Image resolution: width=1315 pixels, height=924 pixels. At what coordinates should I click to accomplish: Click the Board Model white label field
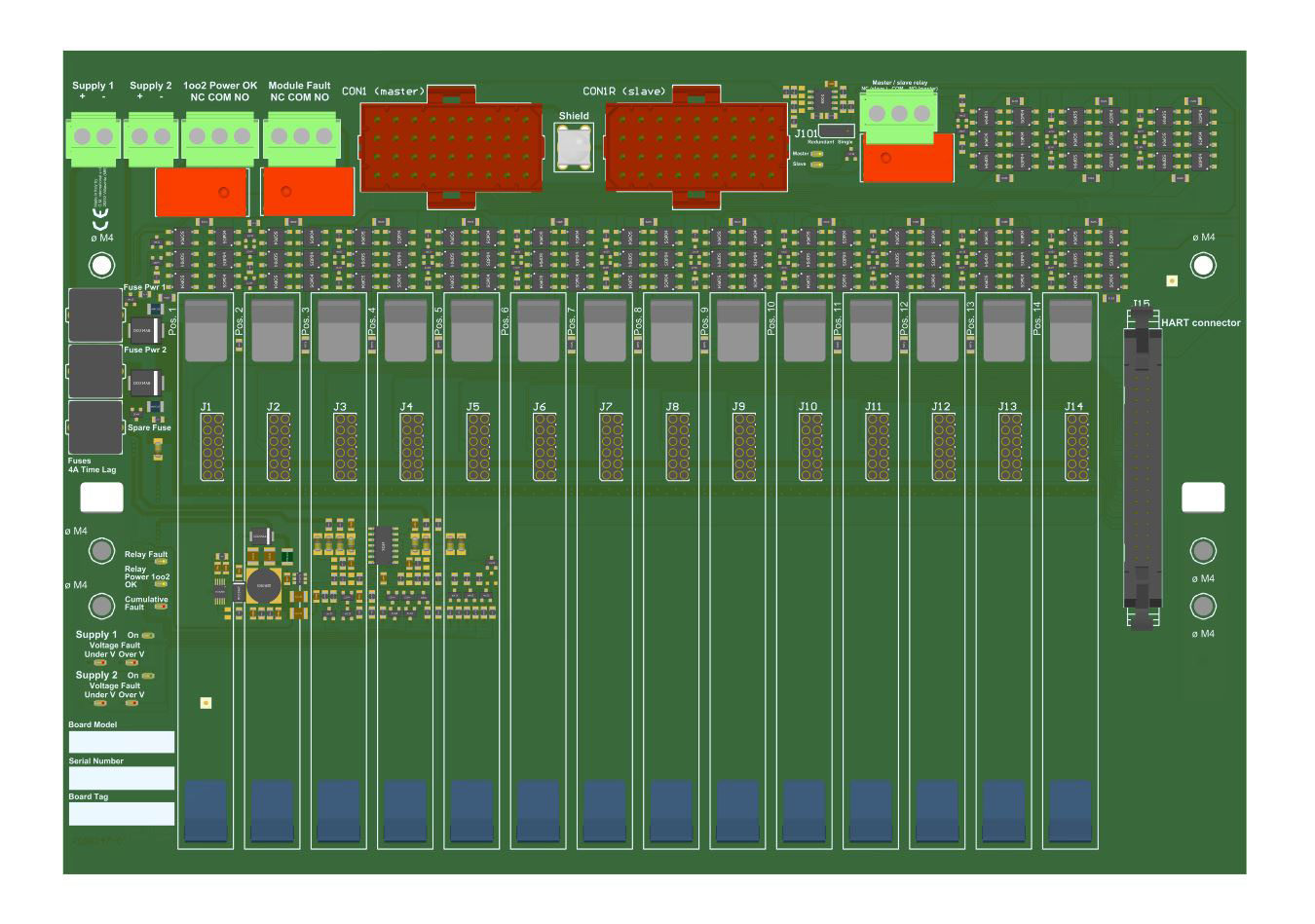pyautogui.click(x=122, y=742)
